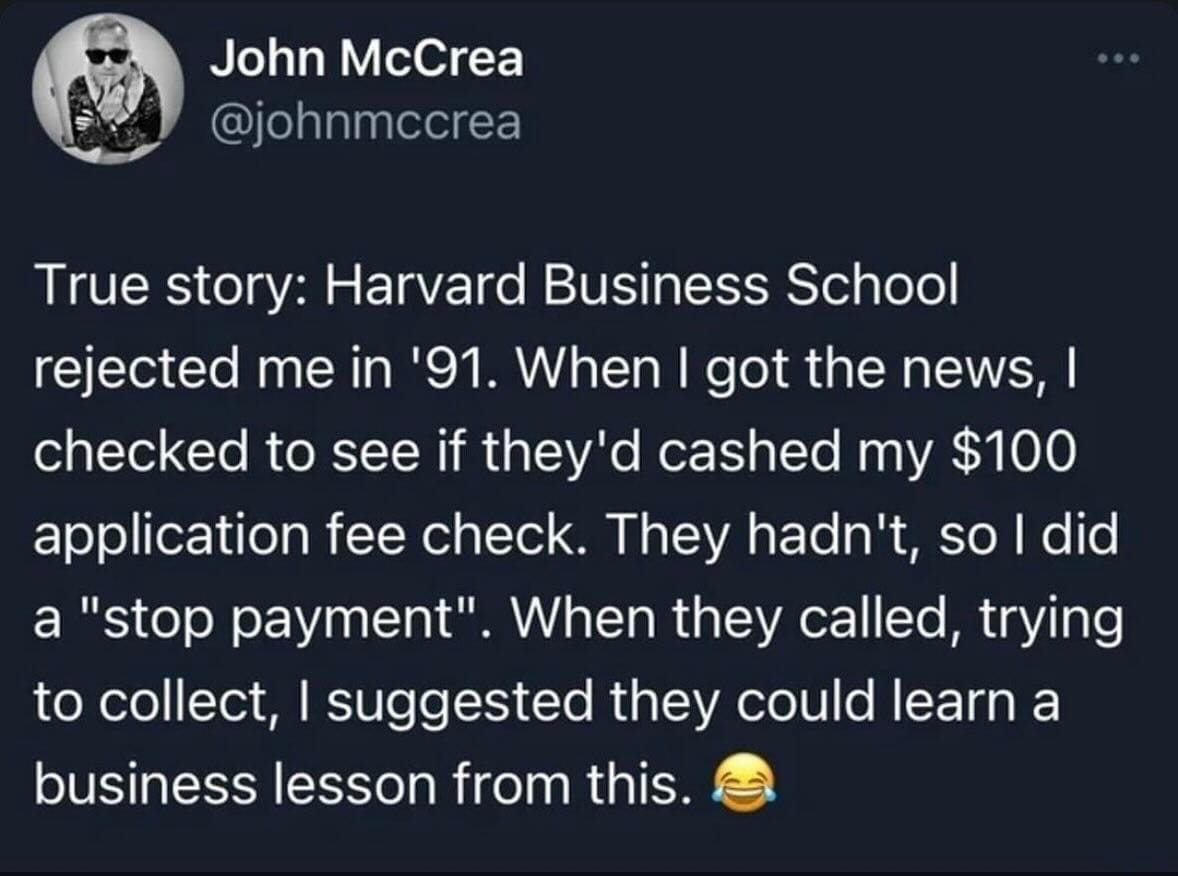The height and width of the screenshot is (876, 1178).
Task: Click John McCrea's profile avatar
Action: [x=108, y=89]
